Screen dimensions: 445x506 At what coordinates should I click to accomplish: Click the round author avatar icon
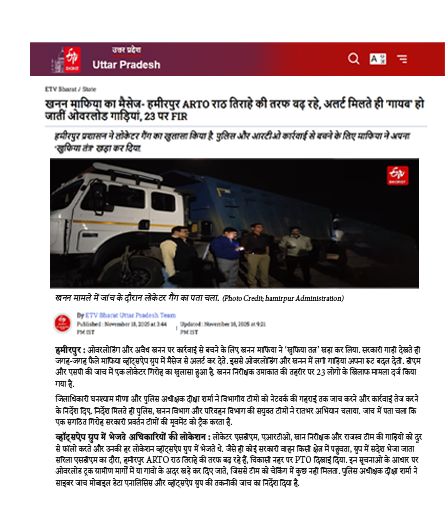(62, 323)
